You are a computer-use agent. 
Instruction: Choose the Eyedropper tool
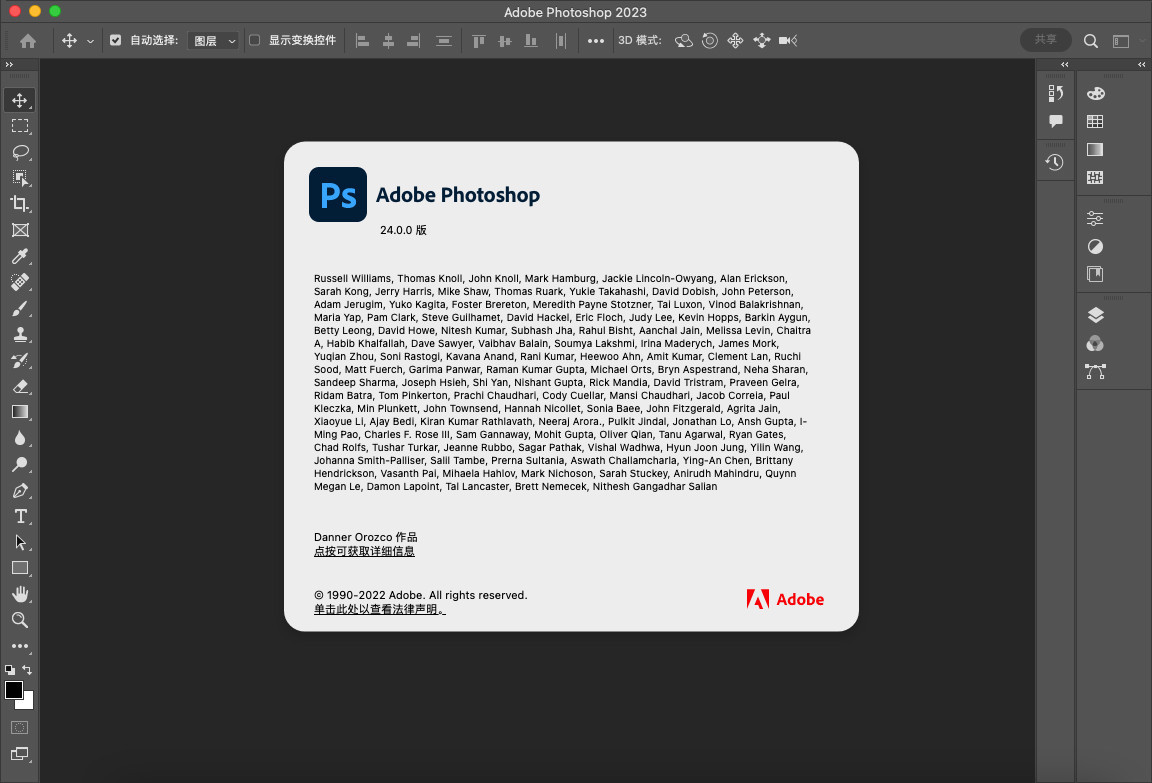point(20,256)
